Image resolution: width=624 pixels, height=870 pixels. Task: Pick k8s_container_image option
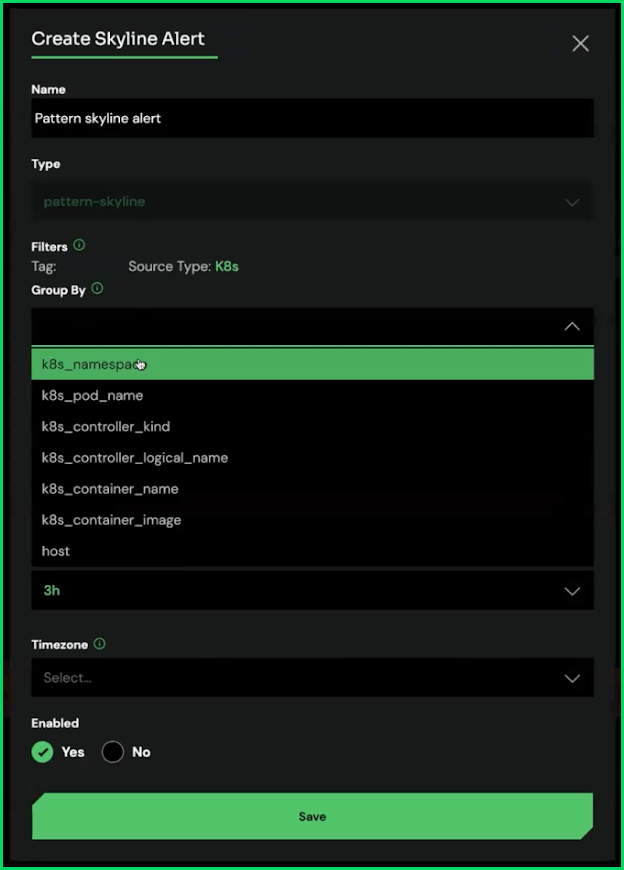point(111,520)
